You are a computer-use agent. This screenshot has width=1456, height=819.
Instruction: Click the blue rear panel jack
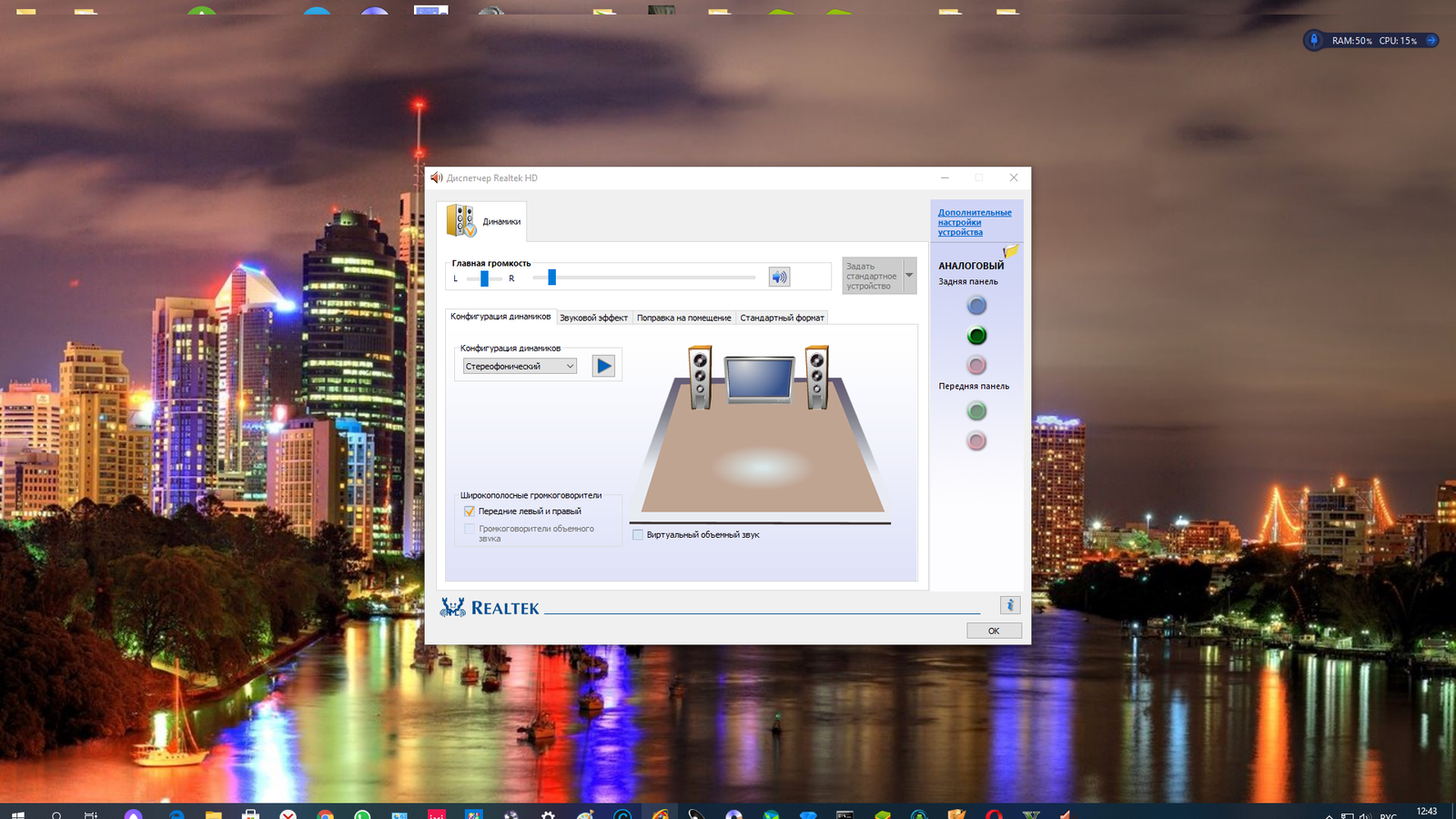point(976,306)
